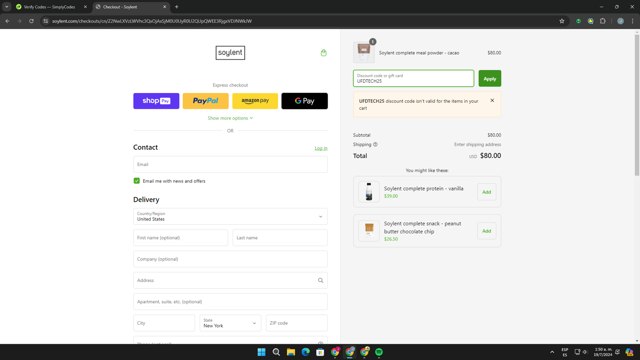Open the tab search dropdown arrow
The height and width of the screenshot is (360, 640).
(7, 7)
